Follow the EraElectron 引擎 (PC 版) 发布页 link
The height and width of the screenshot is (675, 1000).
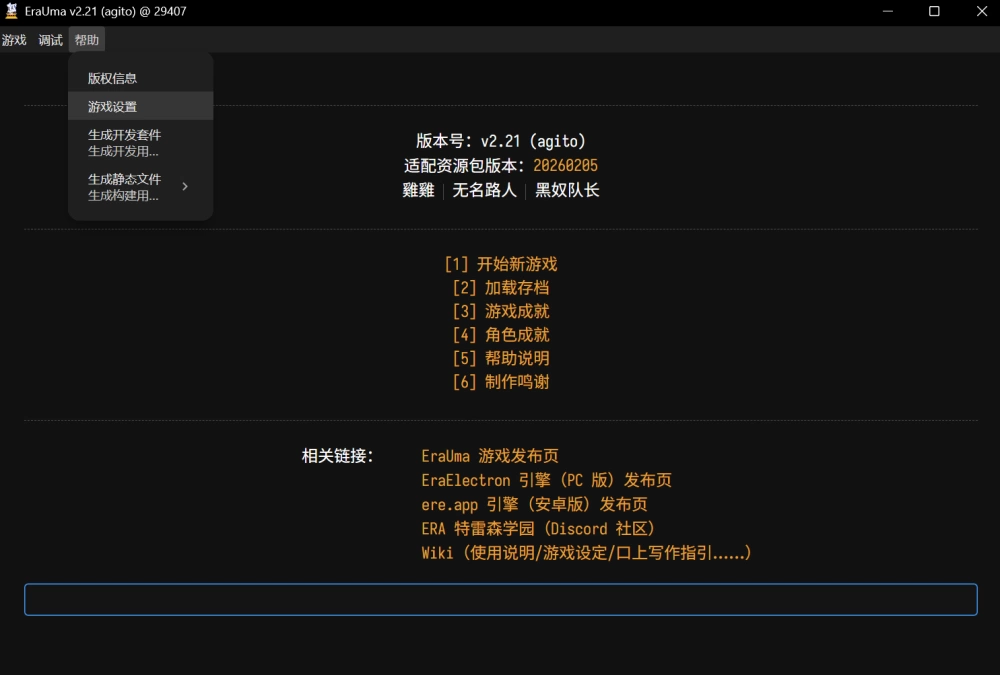pos(547,480)
